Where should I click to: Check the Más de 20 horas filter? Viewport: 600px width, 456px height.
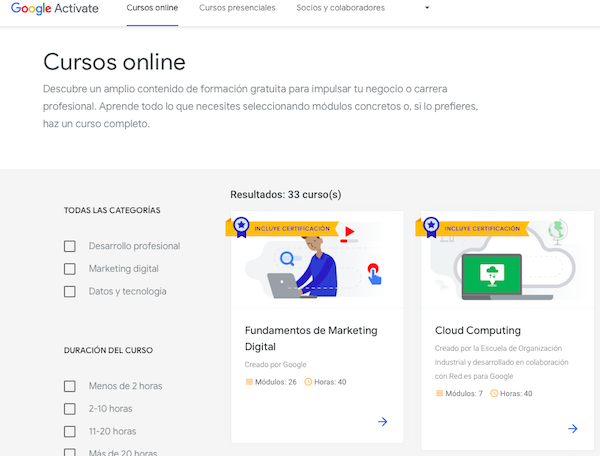coord(70,452)
